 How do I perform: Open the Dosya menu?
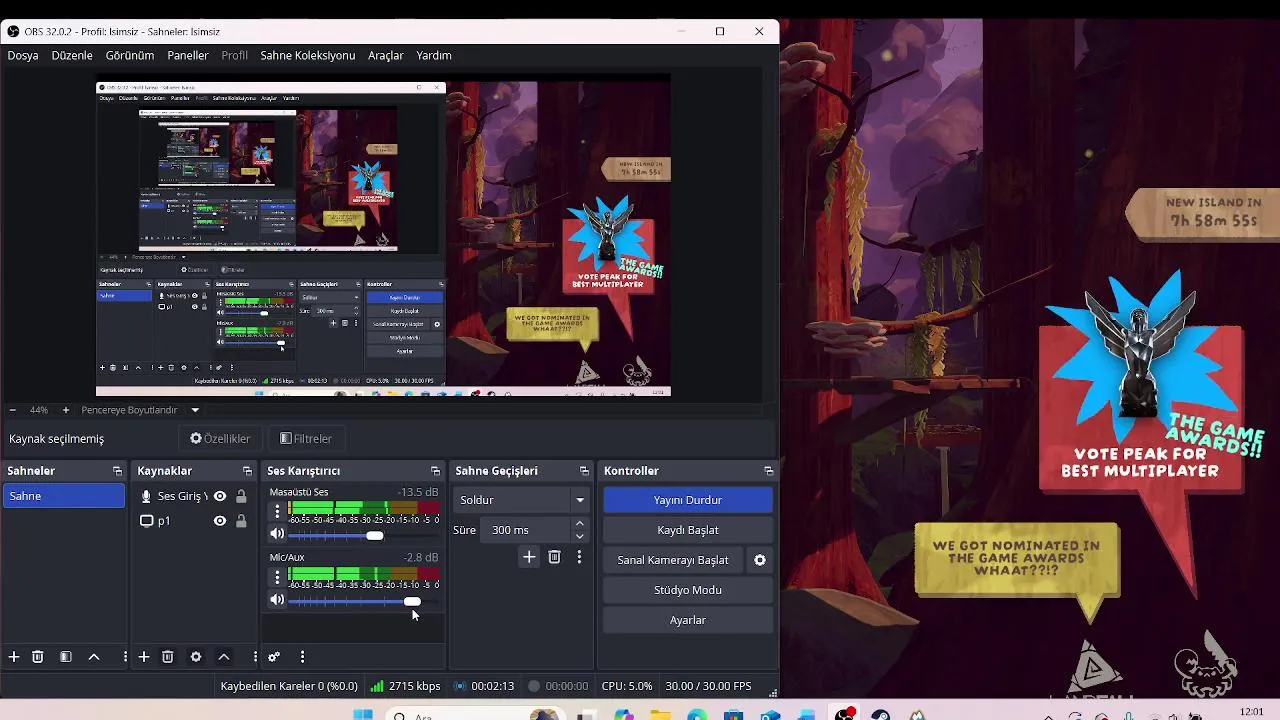[23, 55]
